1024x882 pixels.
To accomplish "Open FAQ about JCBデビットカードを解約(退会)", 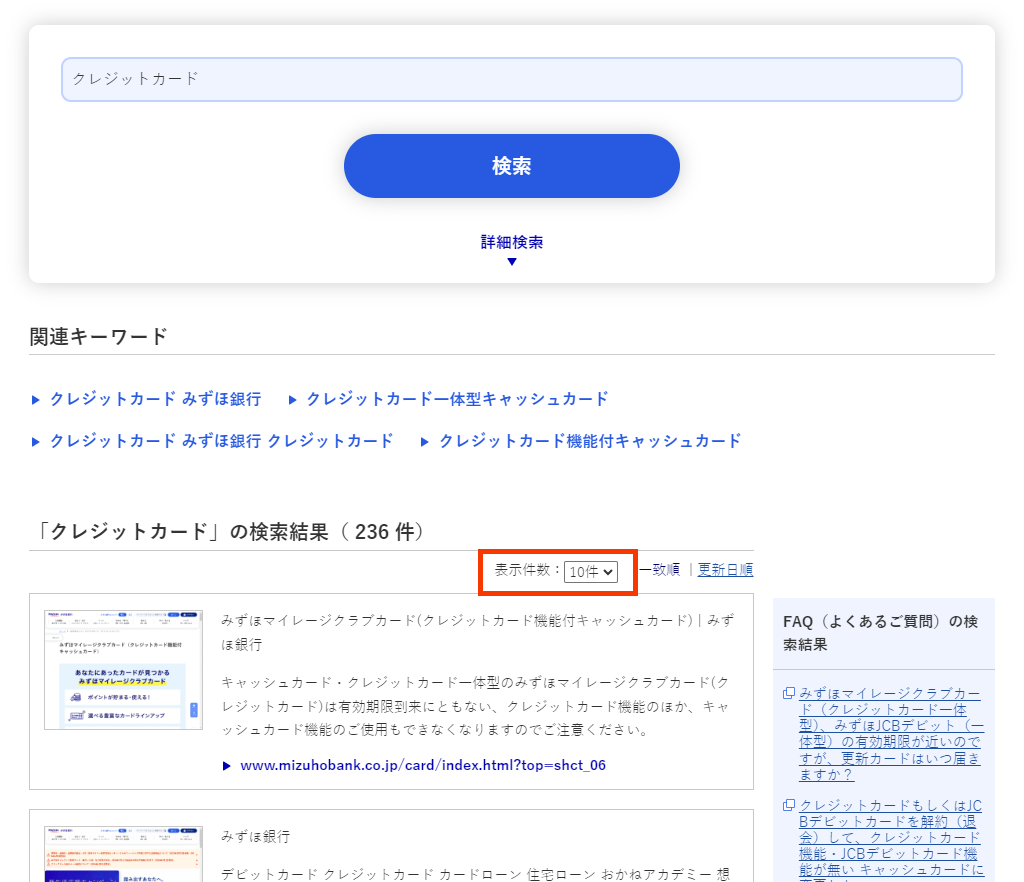I will click(891, 840).
